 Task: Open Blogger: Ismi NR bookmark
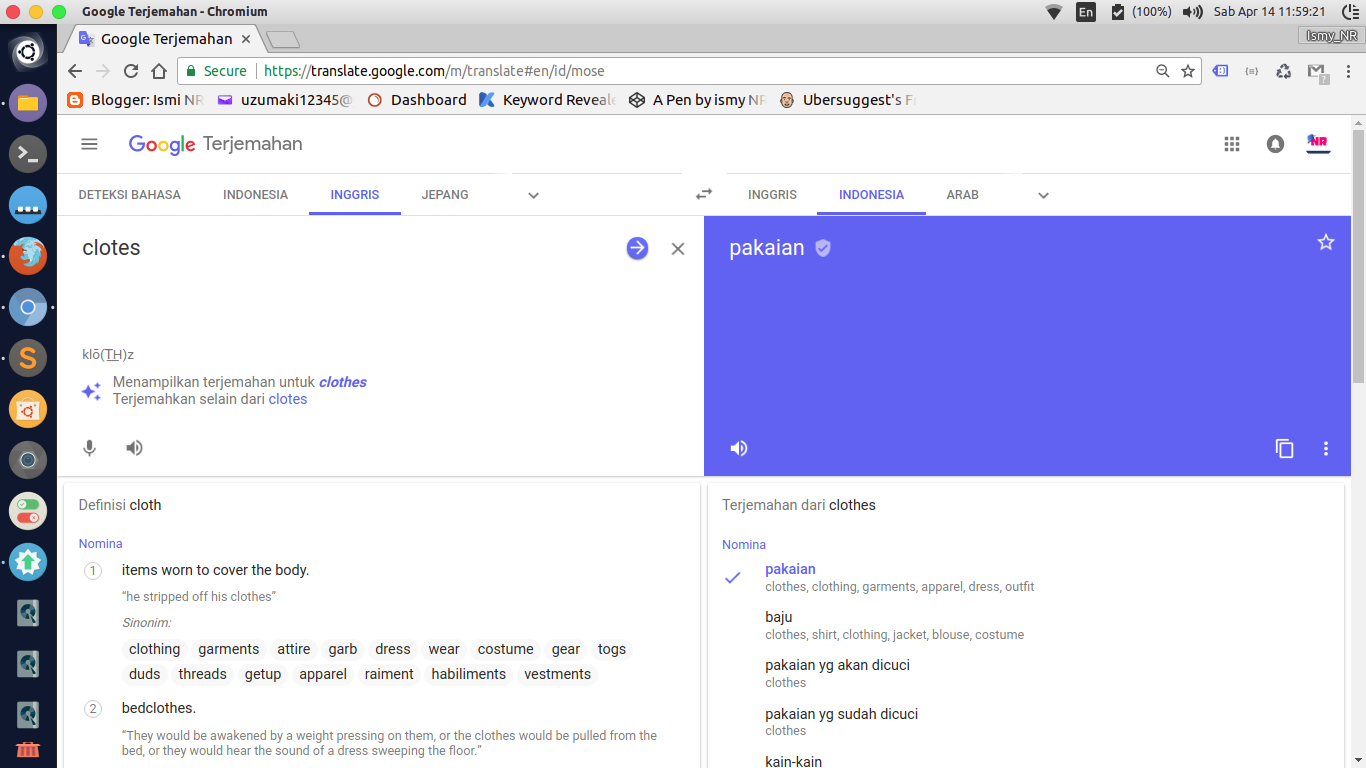(135, 100)
